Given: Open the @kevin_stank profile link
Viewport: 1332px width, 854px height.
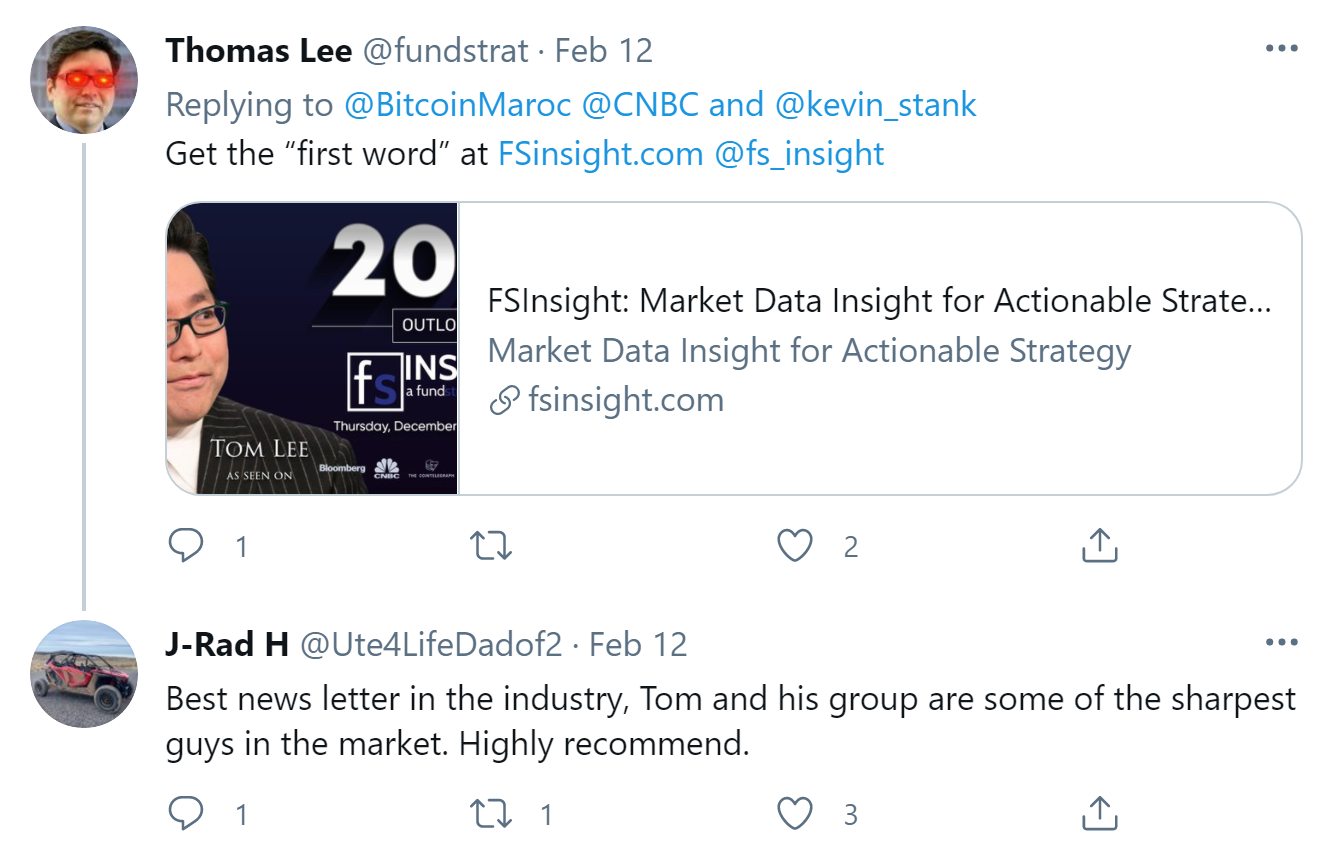Looking at the screenshot, I should coord(872,104).
